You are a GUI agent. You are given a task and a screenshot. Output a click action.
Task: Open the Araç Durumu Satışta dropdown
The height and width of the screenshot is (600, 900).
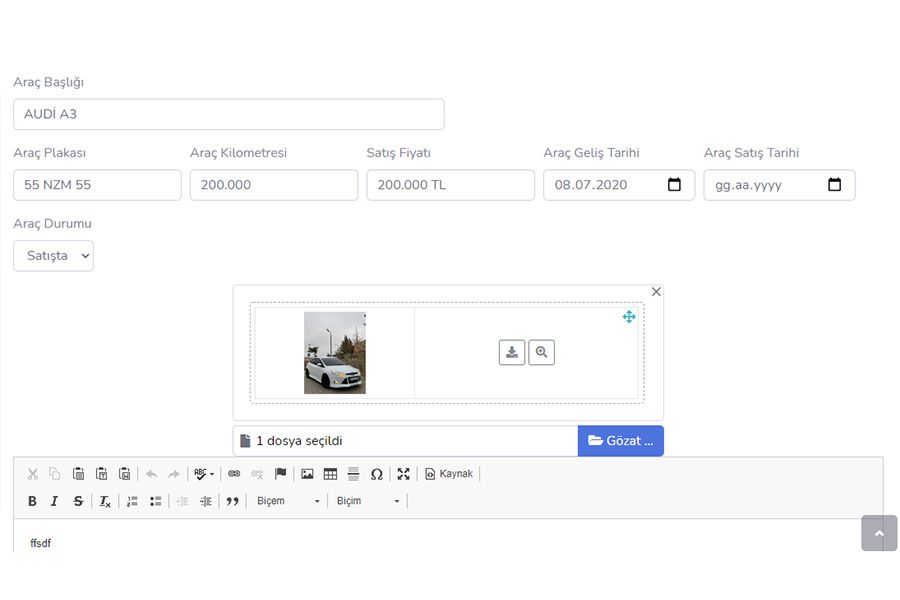(53, 256)
